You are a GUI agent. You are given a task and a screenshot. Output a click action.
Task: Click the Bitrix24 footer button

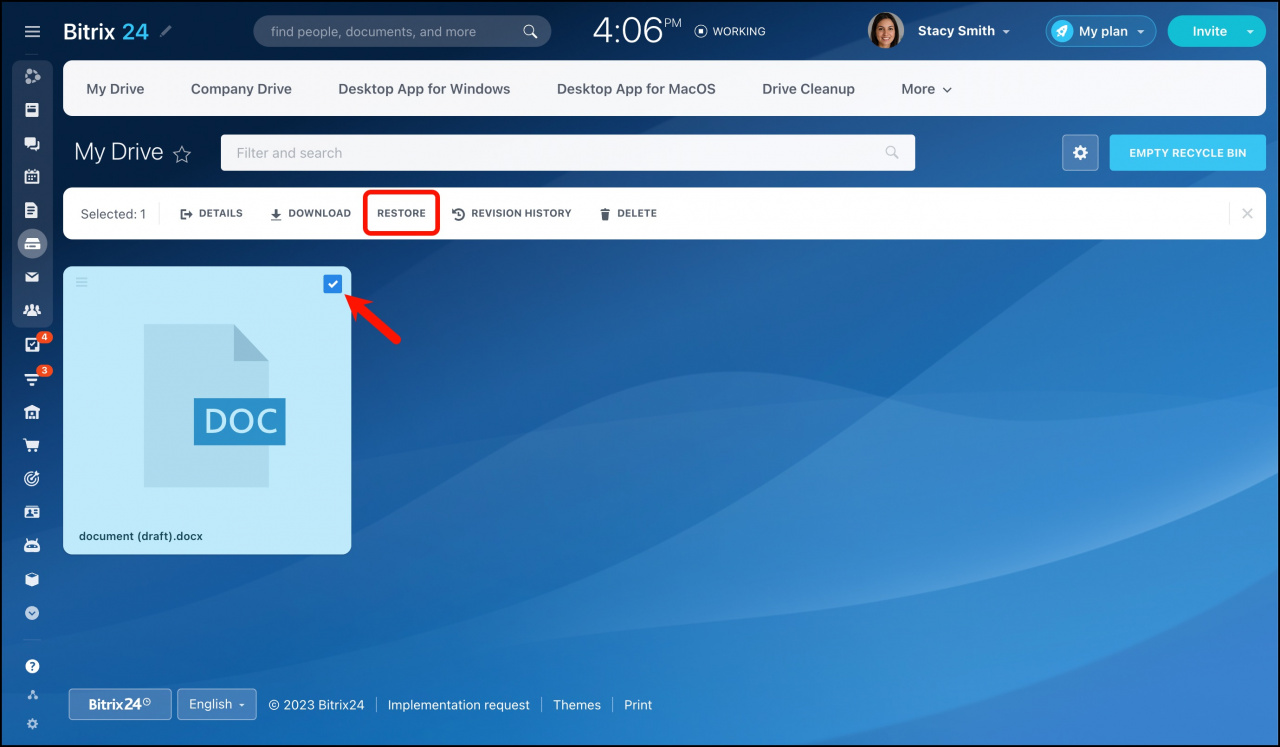(120, 704)
